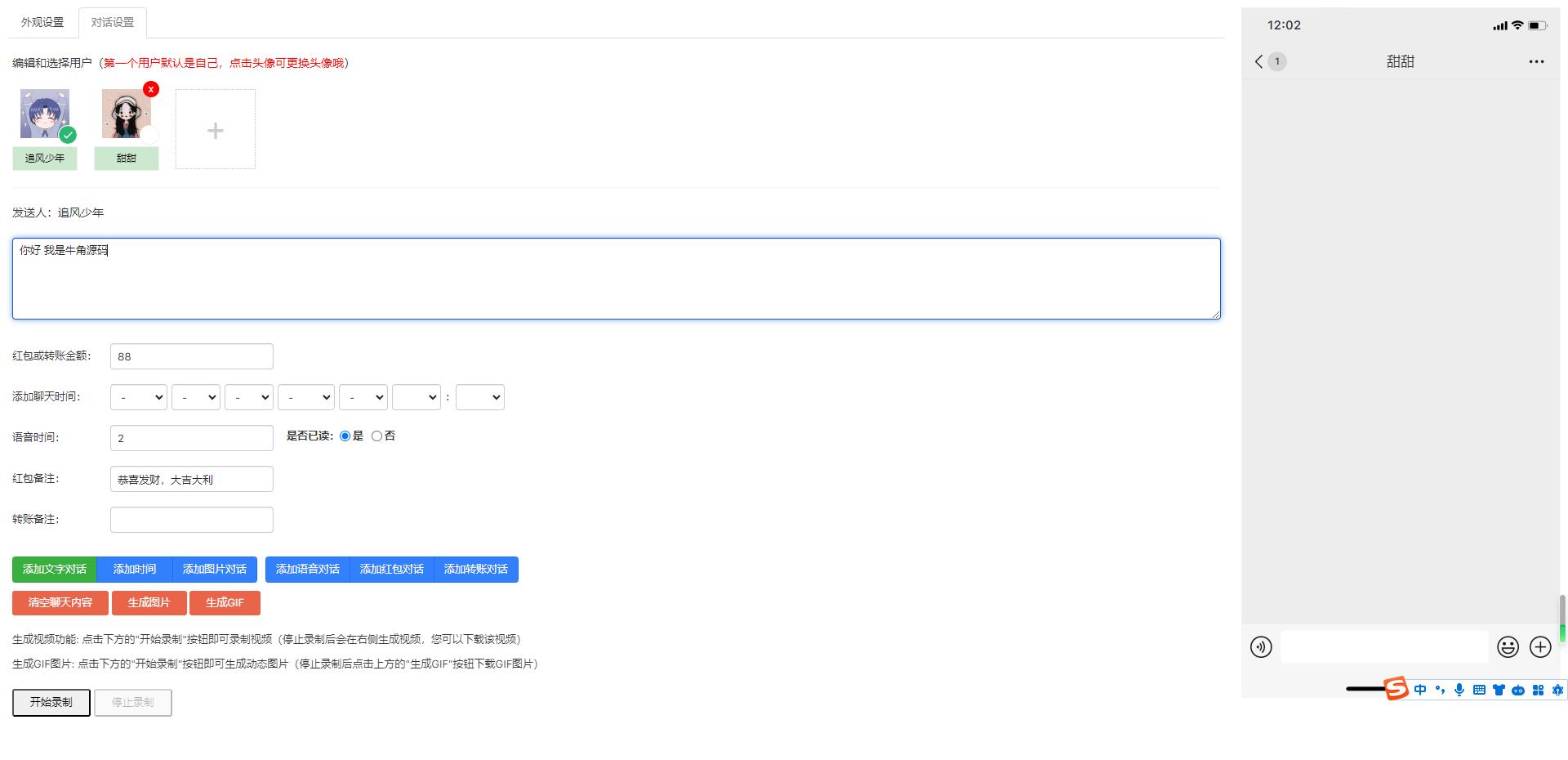Screen dimensions: 1568x760
Task: Expand the fourth chat time dropdown
Action: coord(306,397)
